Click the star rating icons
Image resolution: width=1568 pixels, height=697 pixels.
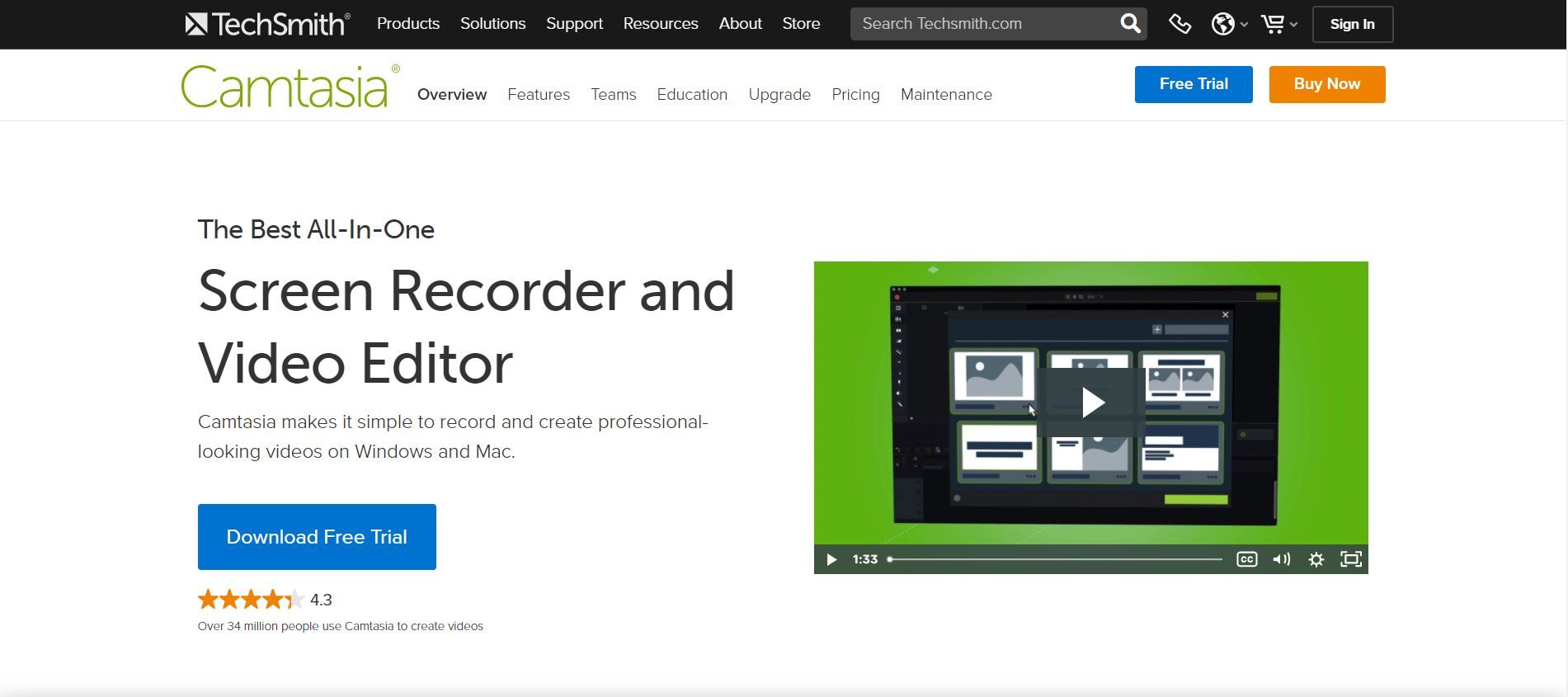pyautogui.click(x=251, y=600)
